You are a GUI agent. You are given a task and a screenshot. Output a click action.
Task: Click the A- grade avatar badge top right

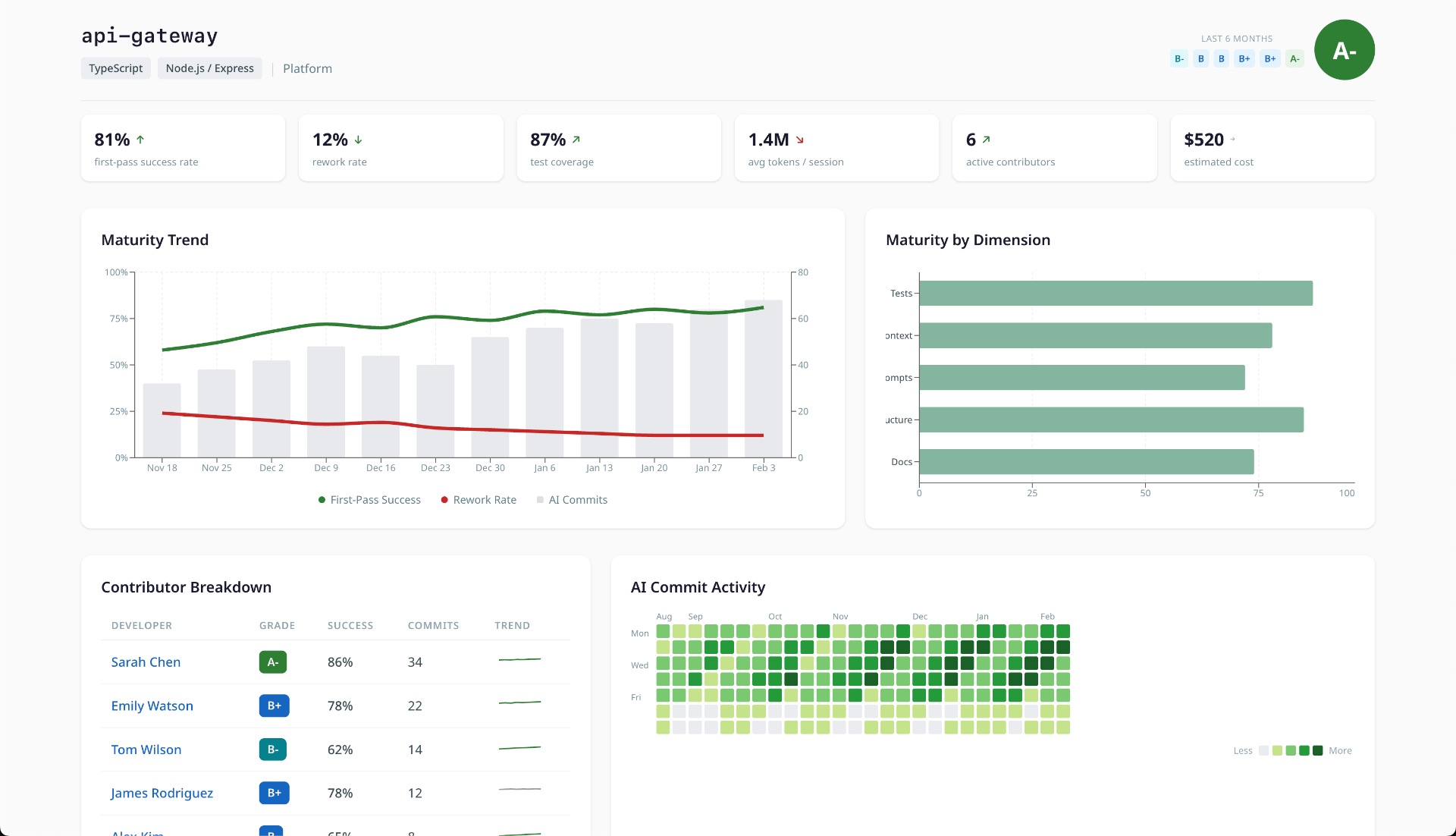[1344, 49]
